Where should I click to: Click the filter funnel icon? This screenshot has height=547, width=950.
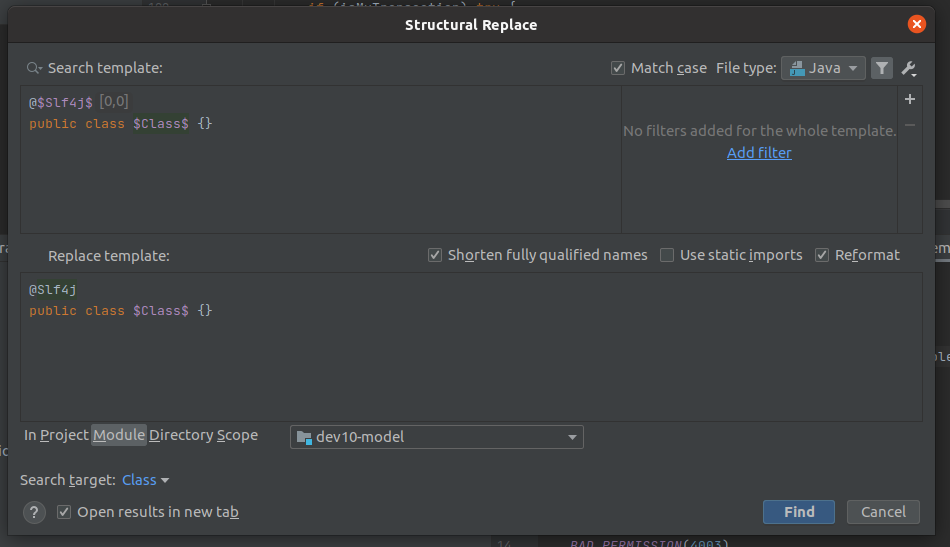point(881,68)
